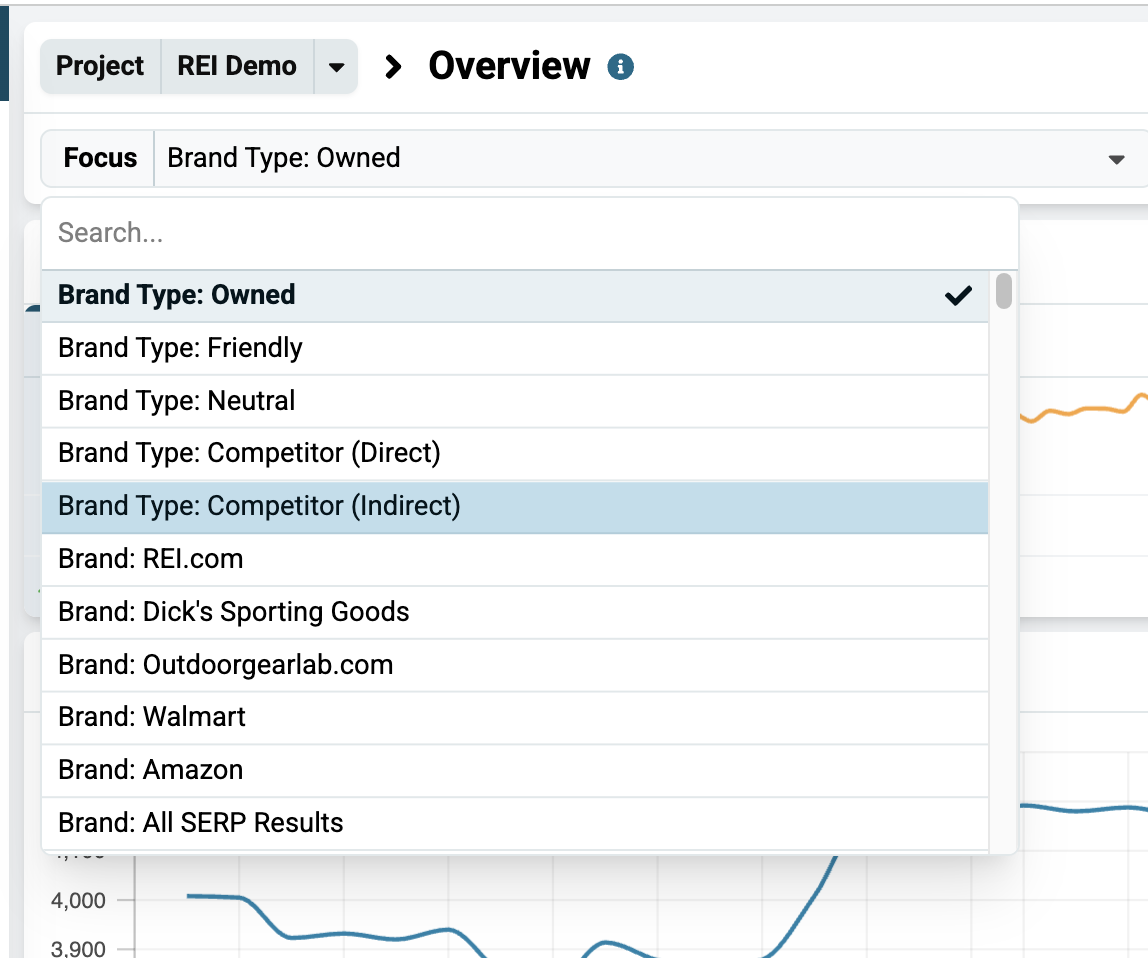This screenshot has height=958, width=1148.
Task: Choose Brand Type: Competitor (Indirect)
Action: pos(515,506)
